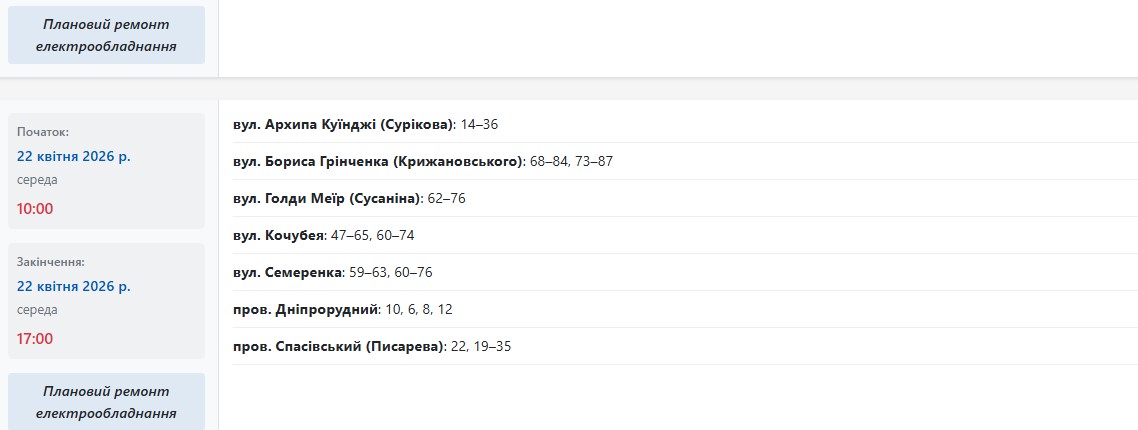Click 'Плановий ремонт електрообладнання' badge above 'Початок:'
1138x430 pixels.
pyautogui.click(x=106, y=35)
